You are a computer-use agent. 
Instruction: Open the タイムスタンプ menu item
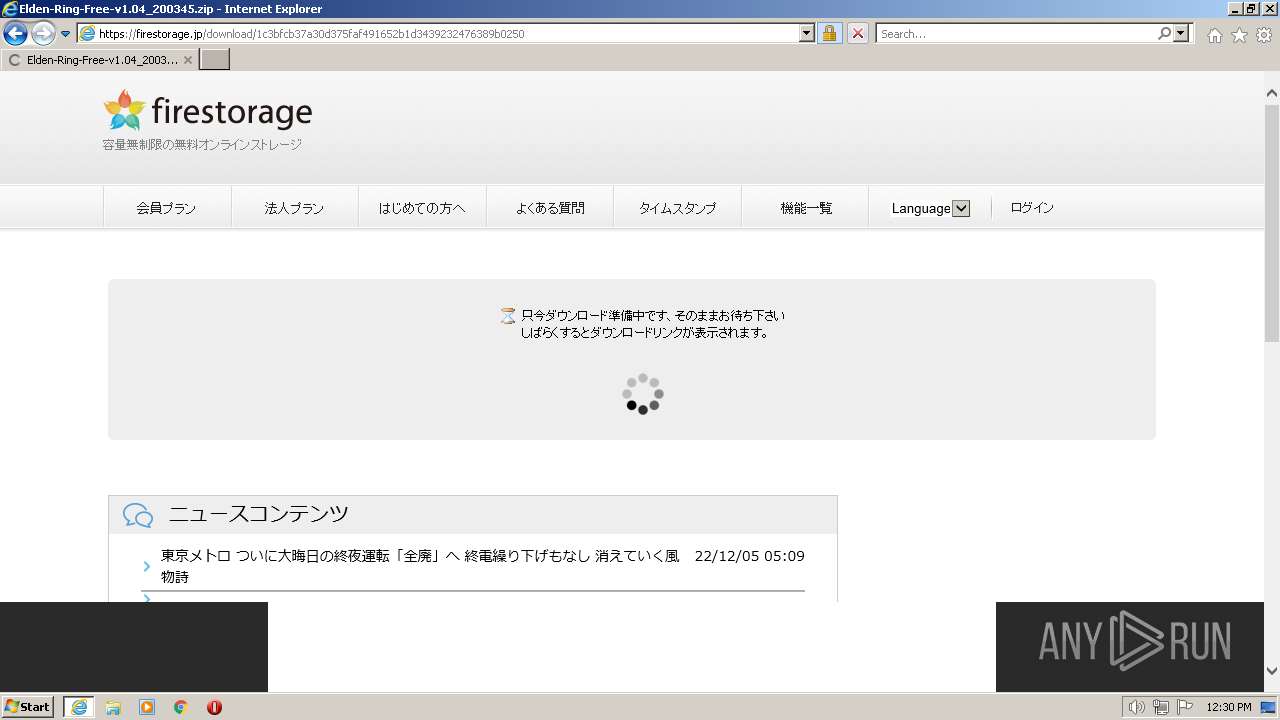(678, 208)
